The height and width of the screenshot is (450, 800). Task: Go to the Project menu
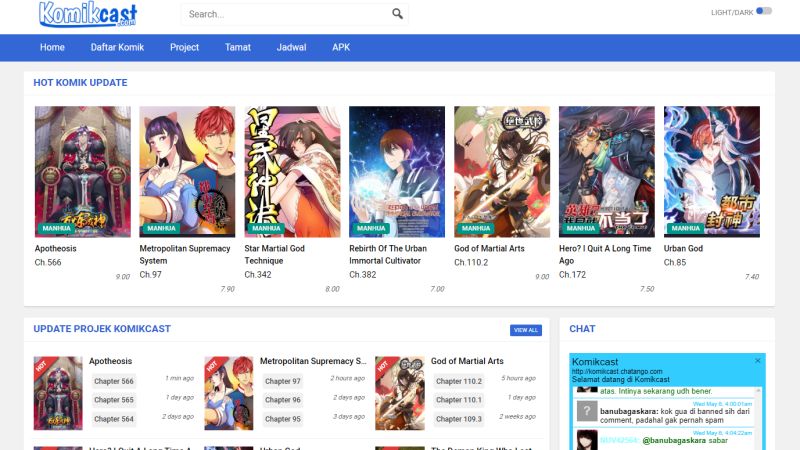184,47
